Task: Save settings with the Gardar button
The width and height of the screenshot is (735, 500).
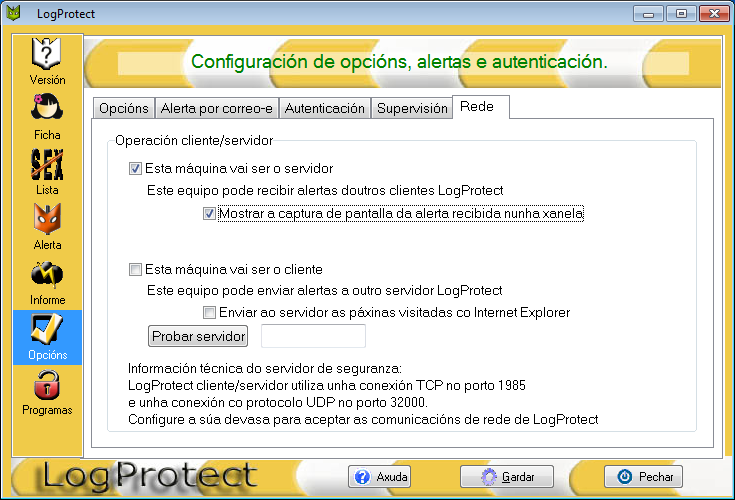Action: point(507,477)
